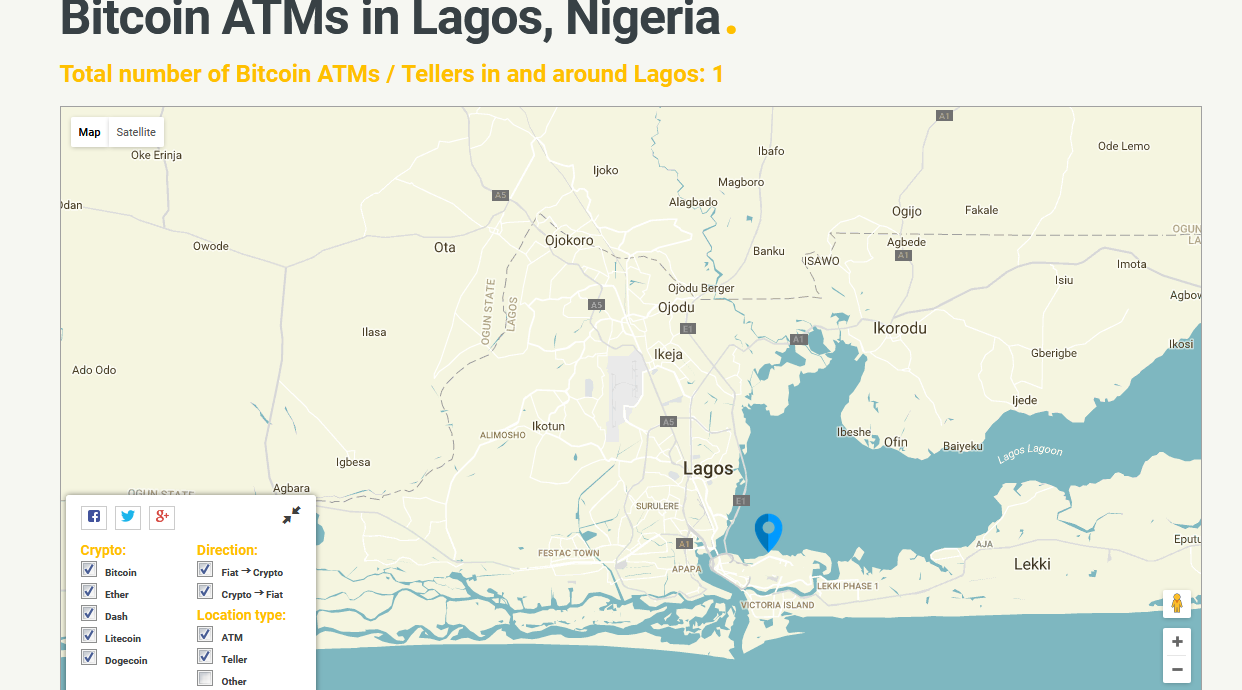Screen dimensions: 1242x690
Task: Zoom out of the map
Action: 1177,670
